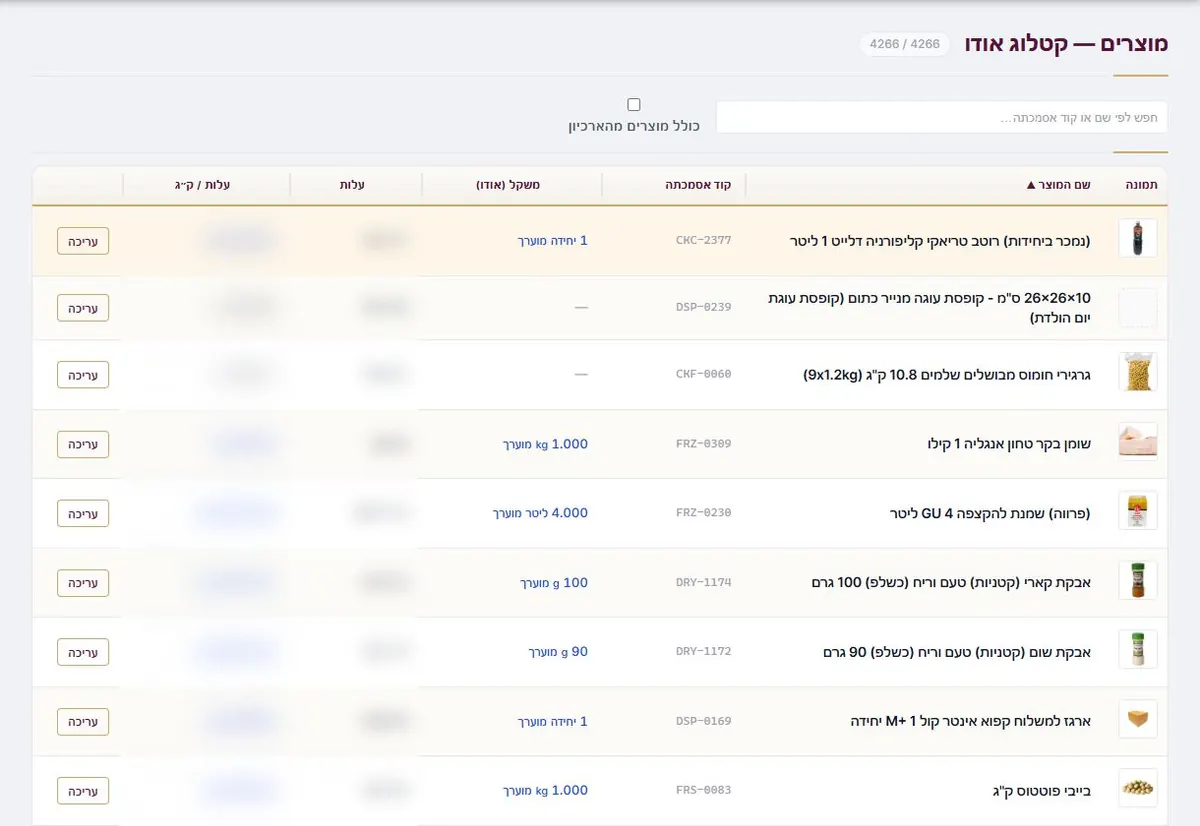View baby potatoes image in FRS-0083 row
Screen dimensions: 1200x826
tap(1138, 788)
